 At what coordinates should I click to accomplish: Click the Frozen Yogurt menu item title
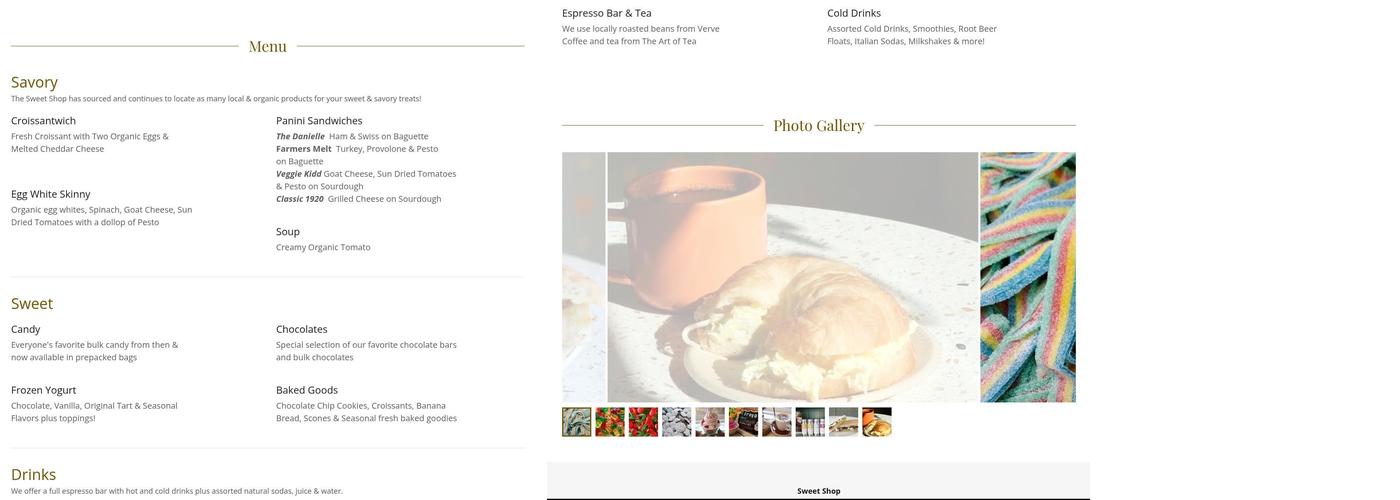pos(44,390)
